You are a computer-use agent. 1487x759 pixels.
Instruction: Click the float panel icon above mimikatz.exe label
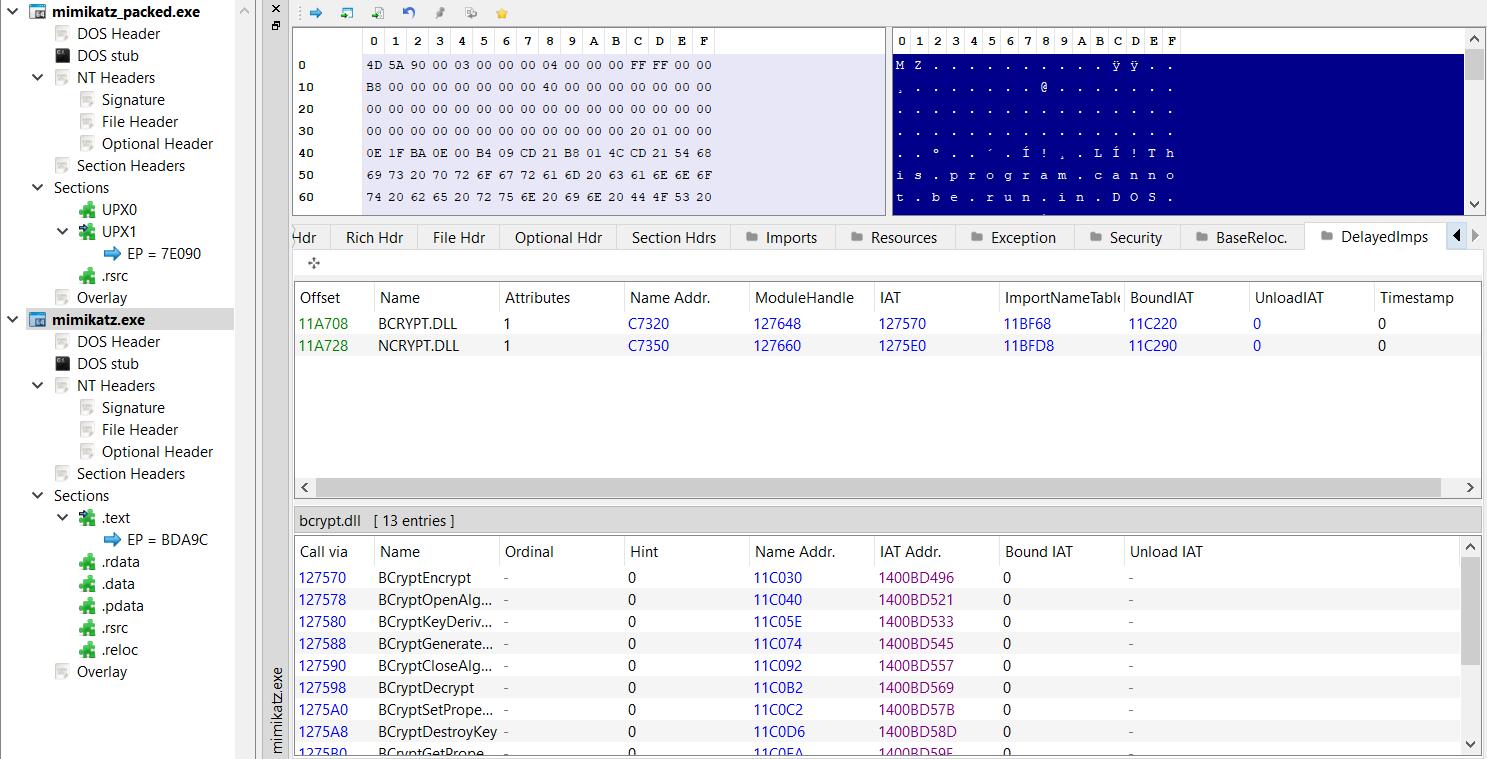(276, 26)
